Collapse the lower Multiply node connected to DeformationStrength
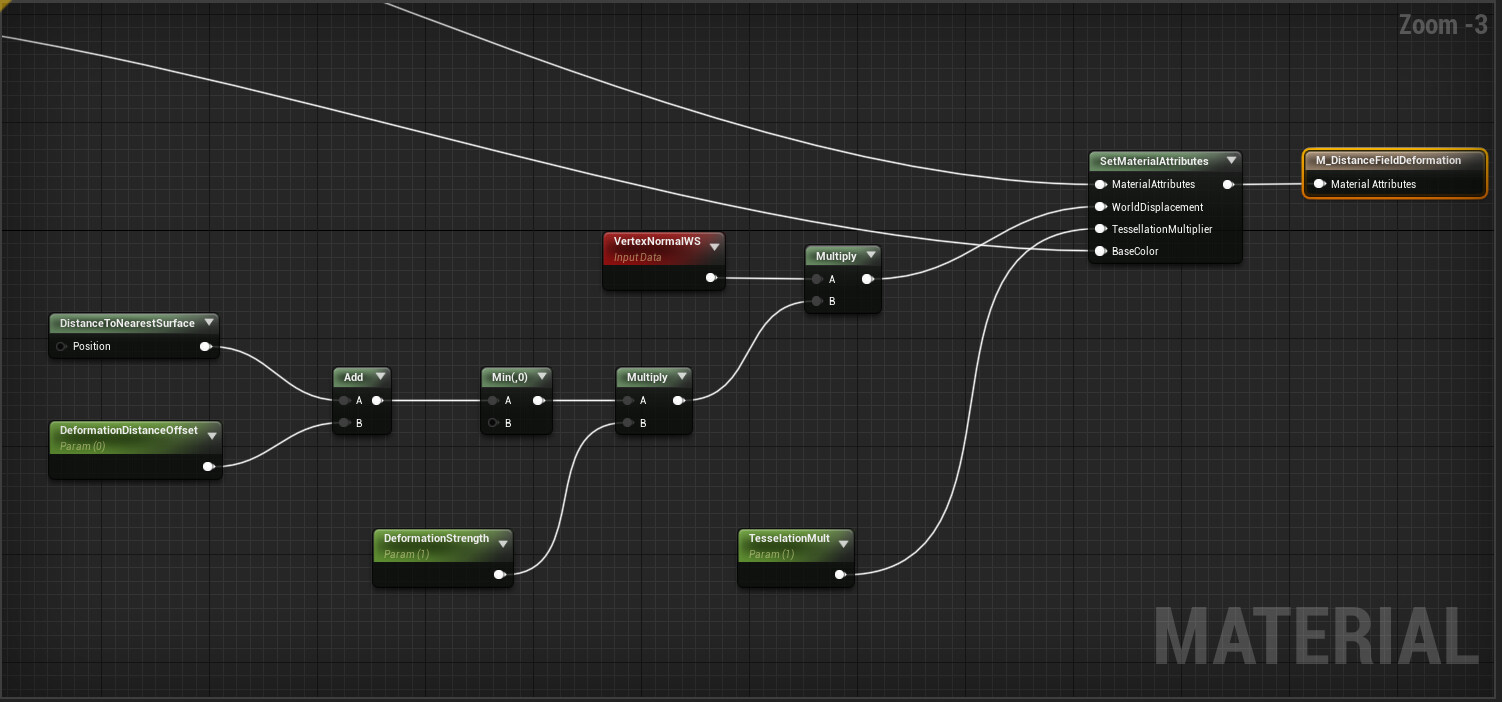 pos(681,377)
